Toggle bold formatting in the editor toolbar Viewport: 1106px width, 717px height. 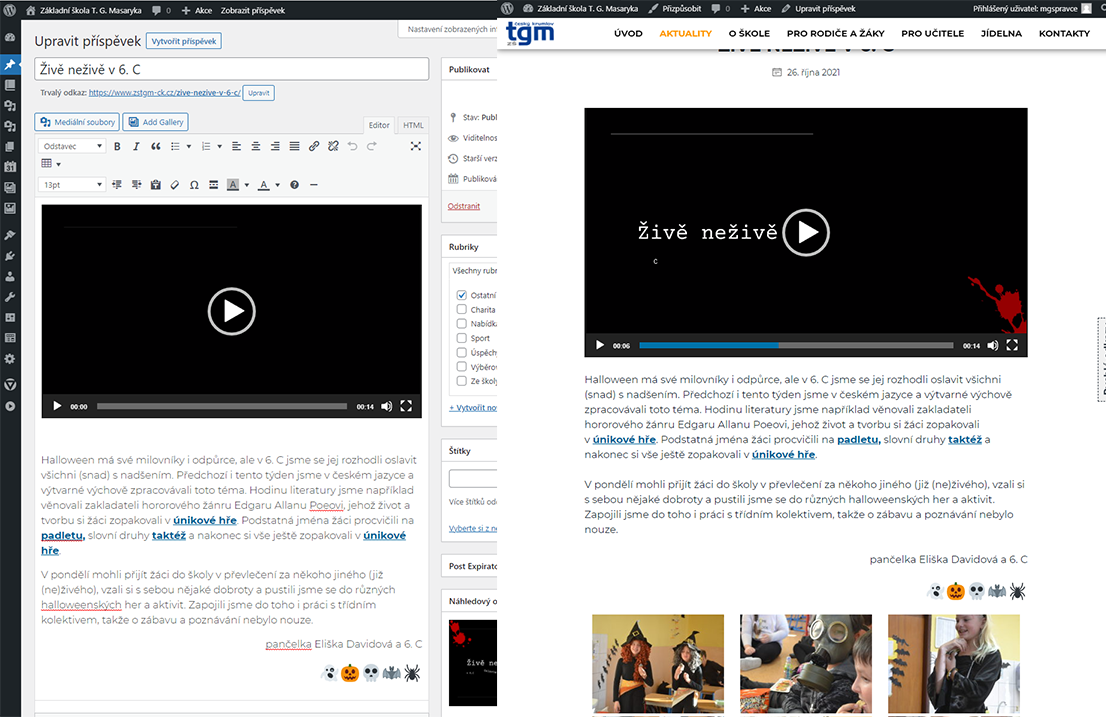[x=117, y=146]
